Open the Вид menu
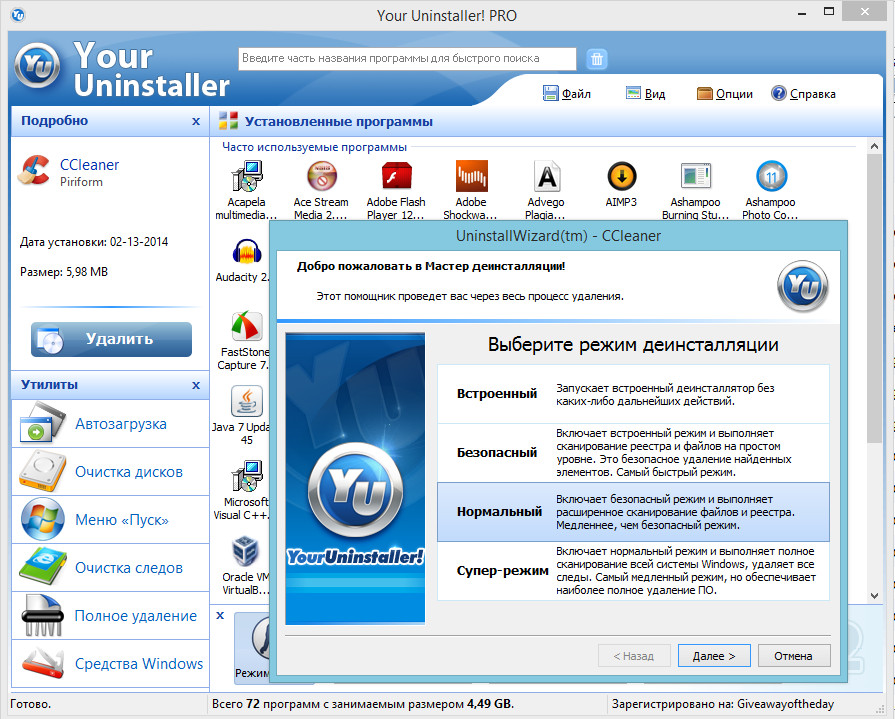The width and height of the screenshot is (895, 719). pyautogui.click(x=646, y=94)
